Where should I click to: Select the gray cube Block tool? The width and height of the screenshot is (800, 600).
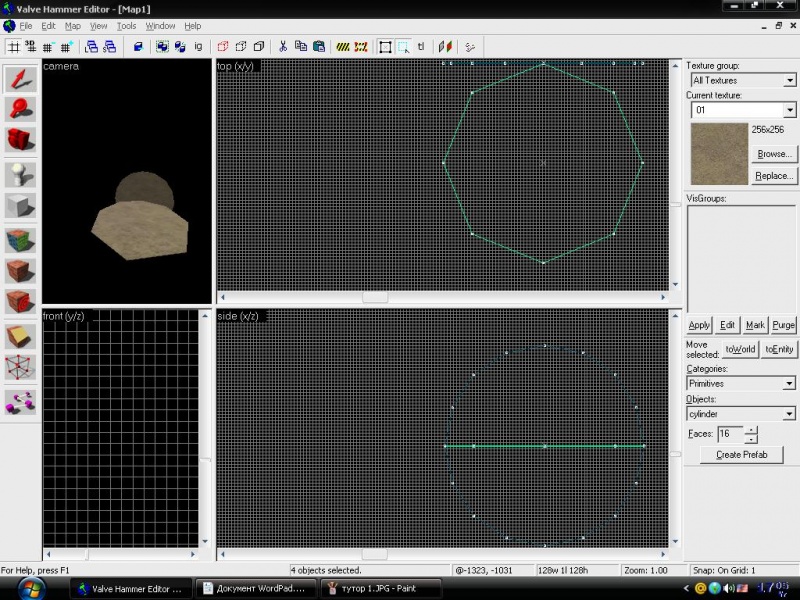point(20,205)
